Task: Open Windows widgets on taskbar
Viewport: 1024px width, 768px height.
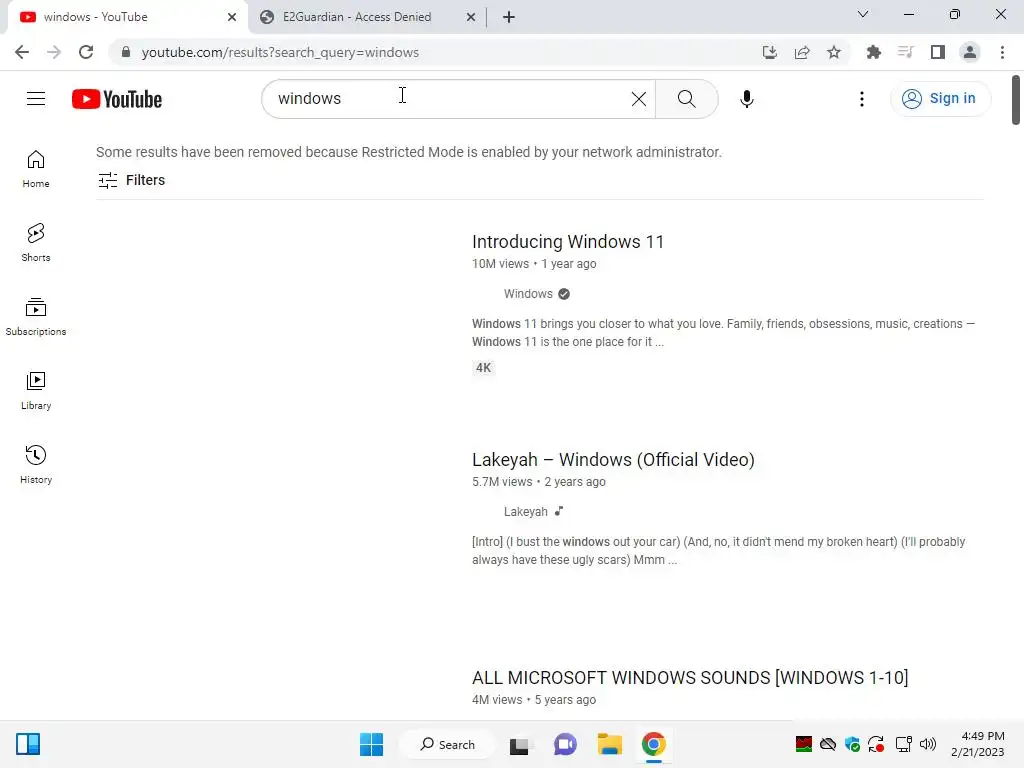Action: point(28,744)
